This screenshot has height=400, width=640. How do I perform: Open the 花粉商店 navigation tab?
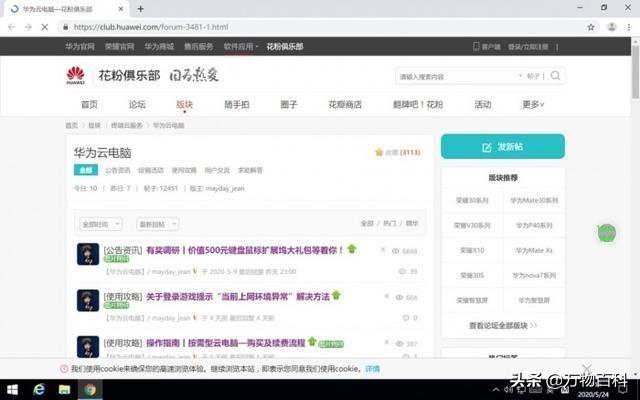(345, 104)
